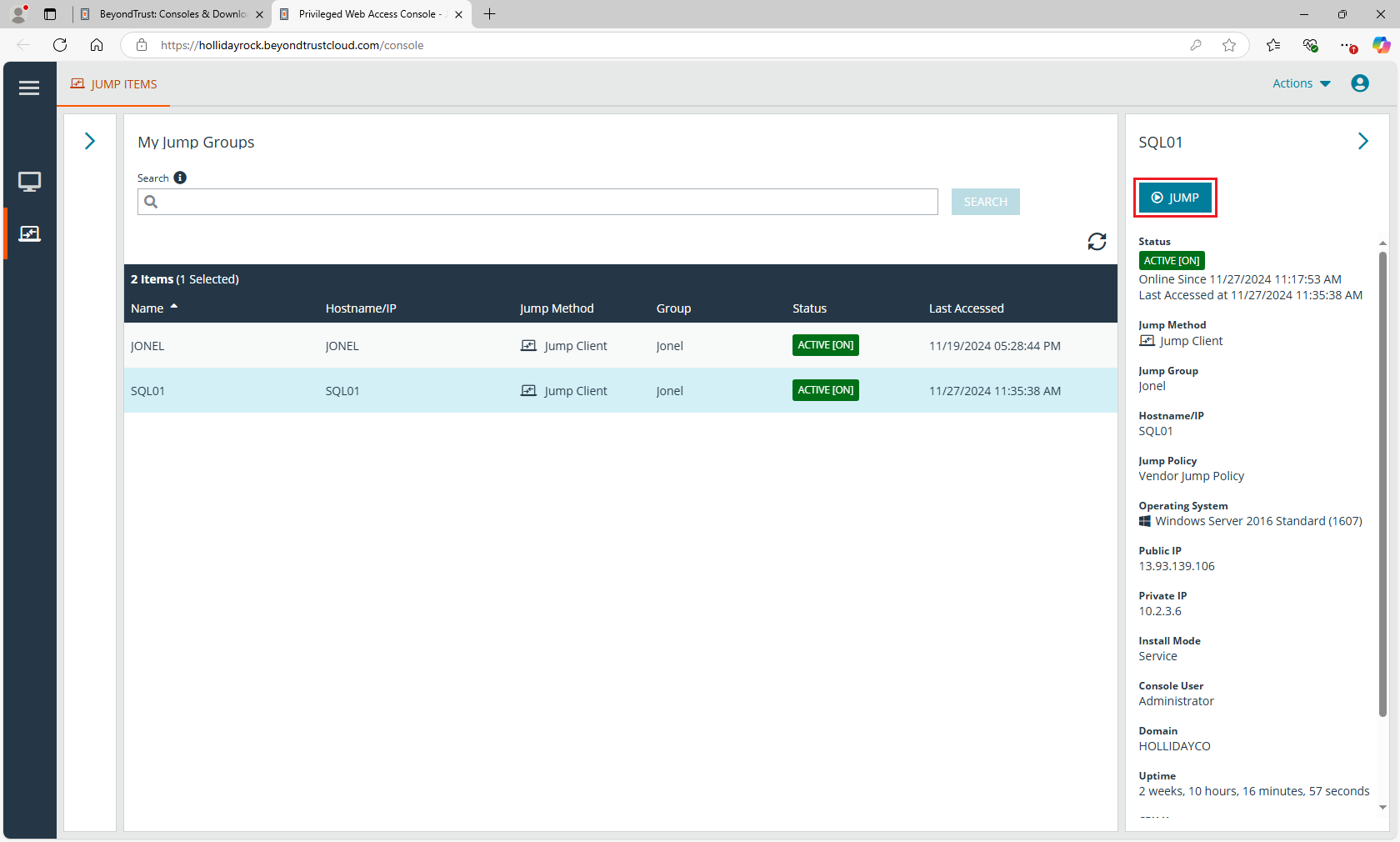Viewport: 1400px width, 842px height.
Task: Expand the left jump groups panel
Action: 90,141
